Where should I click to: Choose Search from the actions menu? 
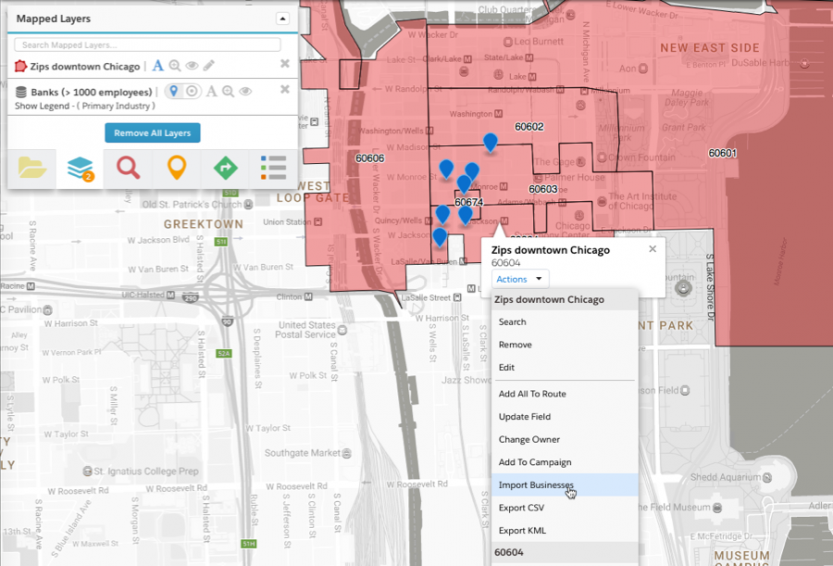tap(565, 322)
